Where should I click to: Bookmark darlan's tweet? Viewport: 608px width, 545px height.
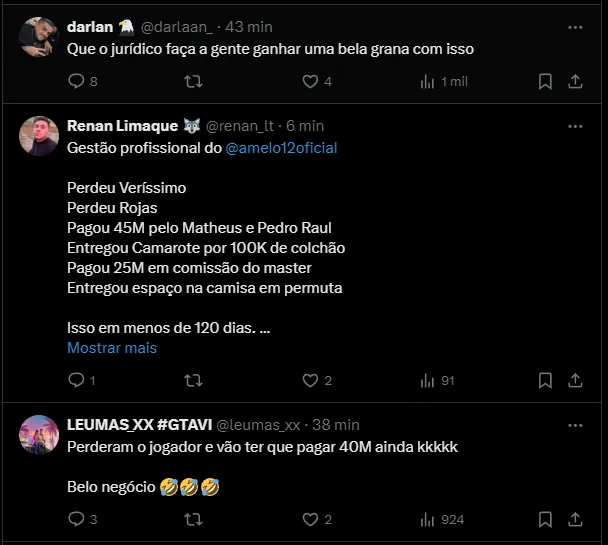point(545,81)
